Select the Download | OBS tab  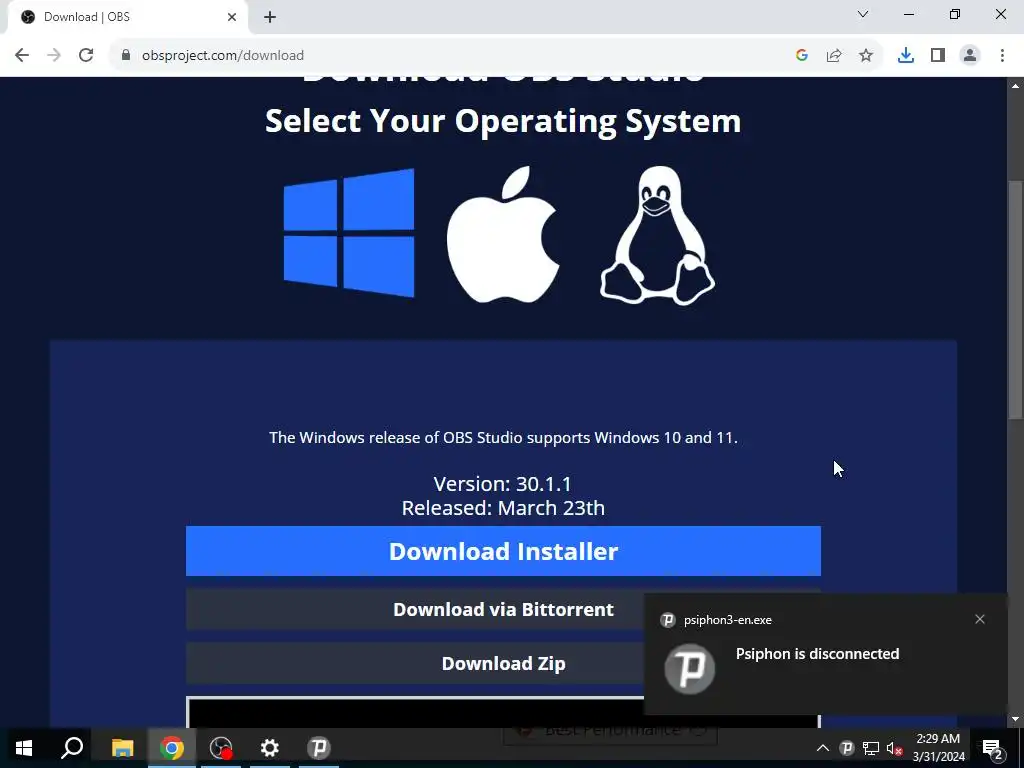(127, 17)
